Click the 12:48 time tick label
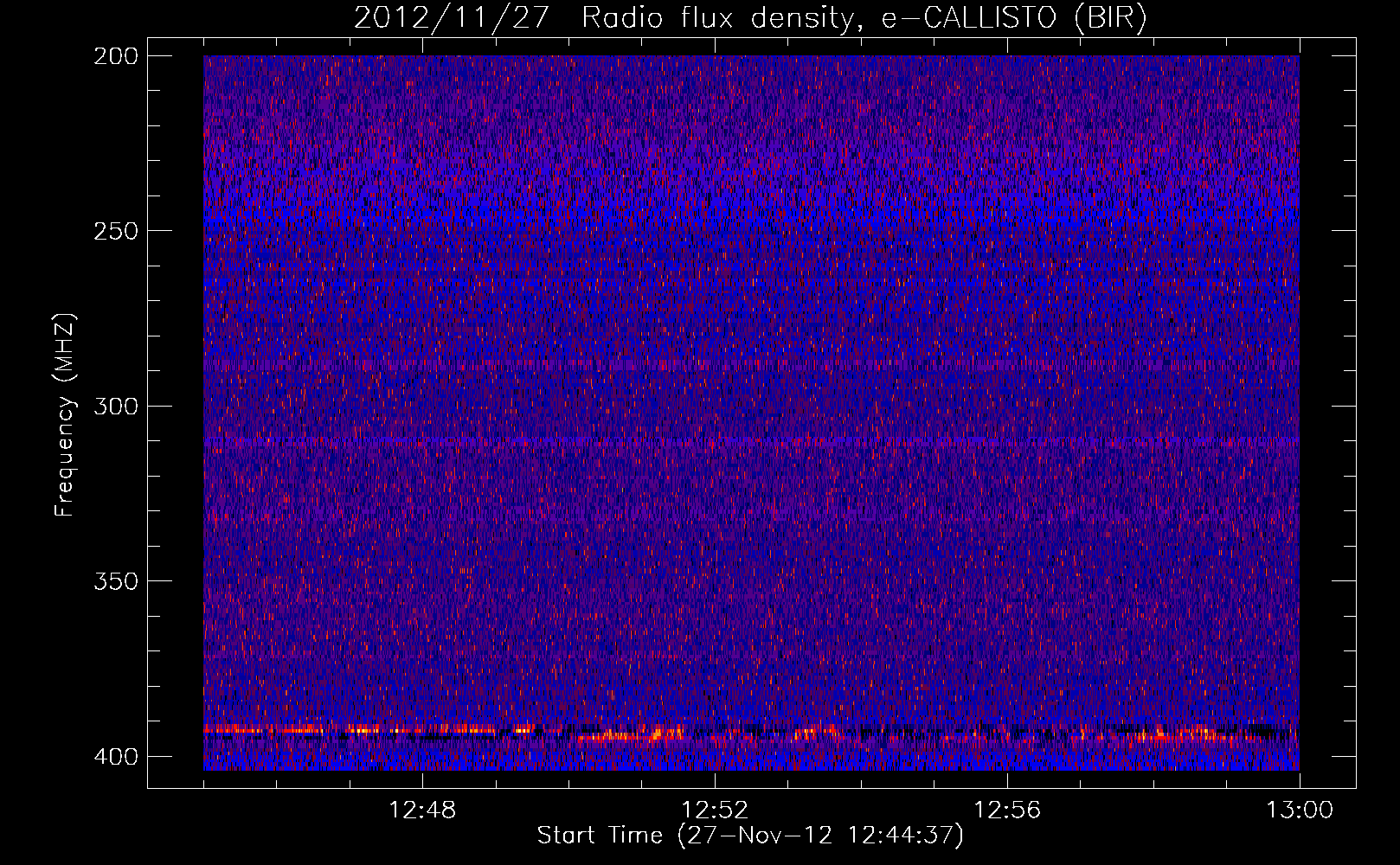 click(x=422, y=811)
